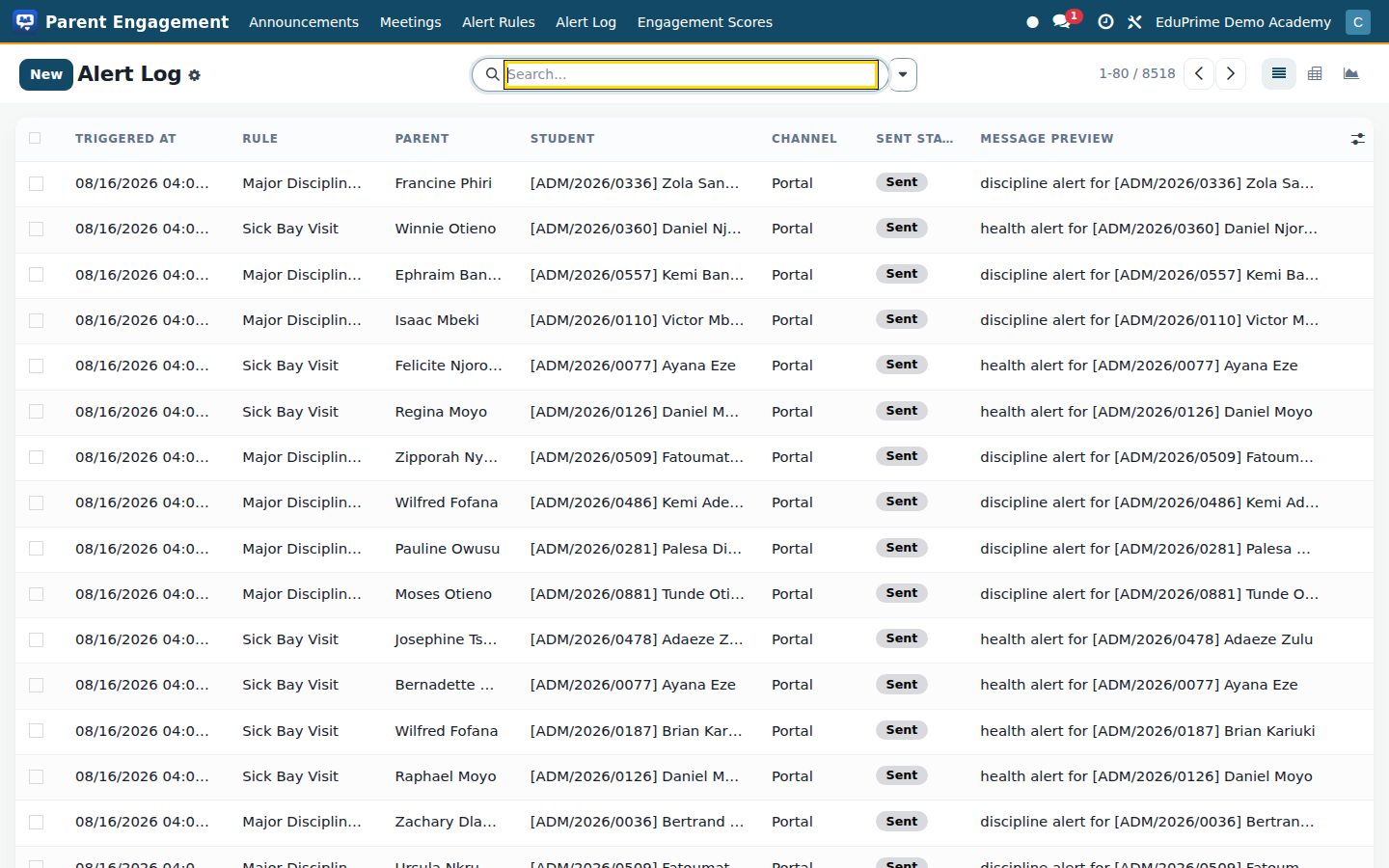Open the activities clock icon
This screenshot has height=868, width=1389.
[x=1105, y=22]
